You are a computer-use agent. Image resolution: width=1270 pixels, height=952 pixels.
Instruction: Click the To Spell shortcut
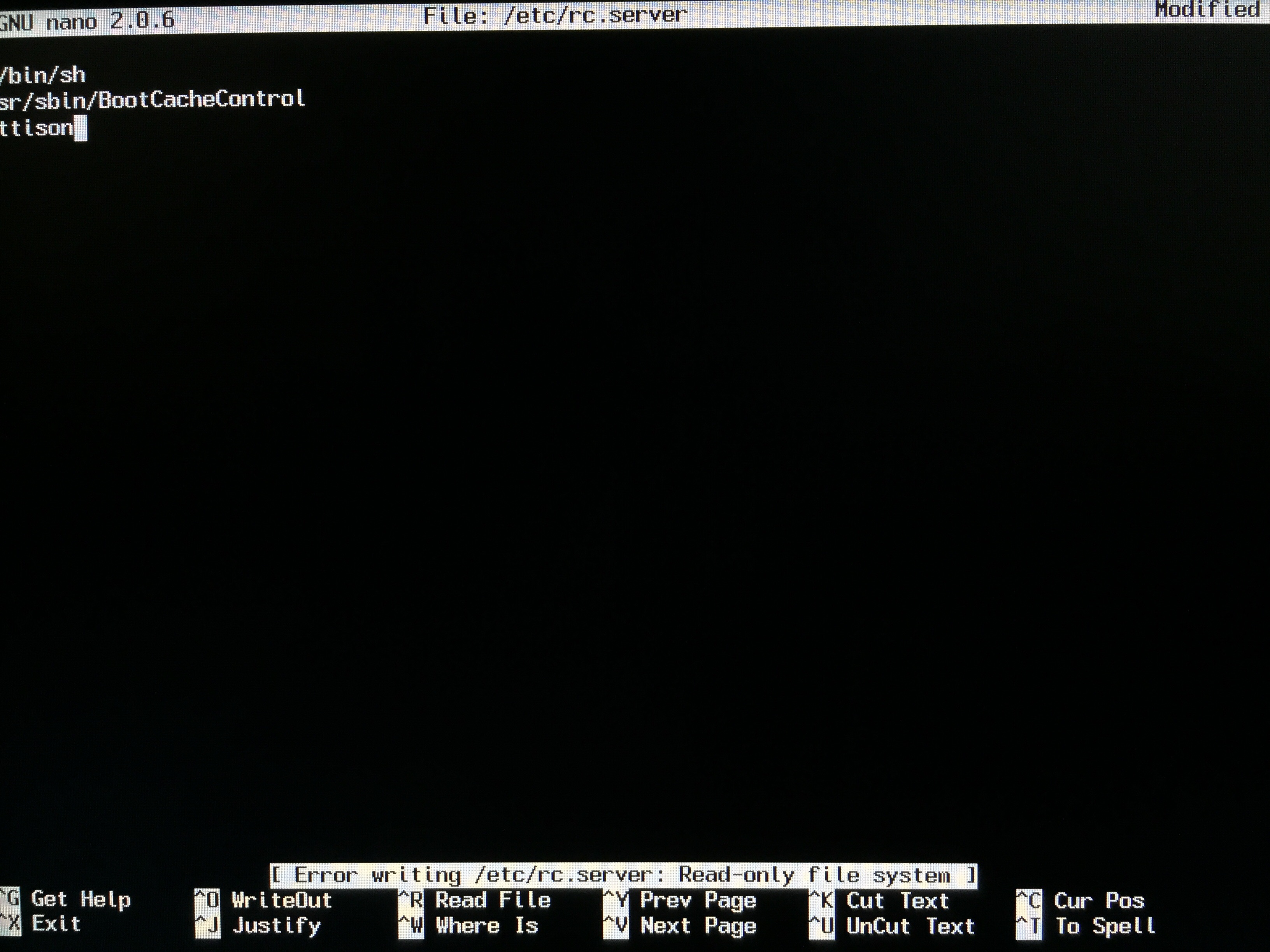[x=1105, y=926]
